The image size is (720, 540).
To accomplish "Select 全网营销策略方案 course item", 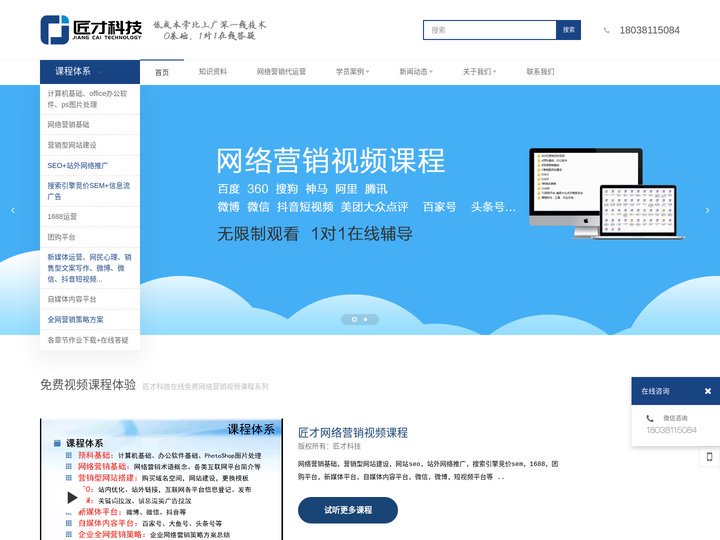I will tap(90, 320).
